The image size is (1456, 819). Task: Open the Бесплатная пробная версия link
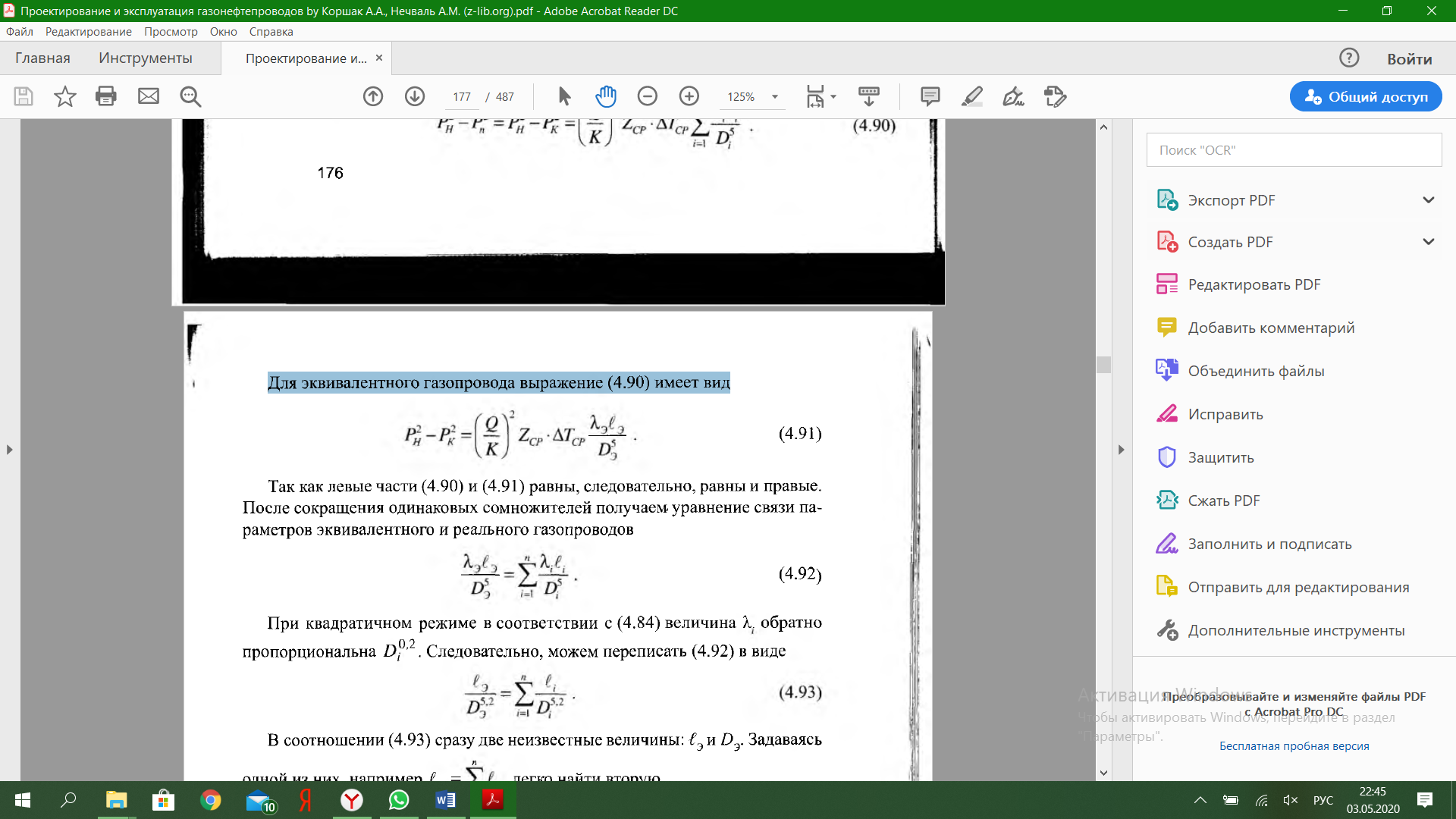(x=1294, y=746)
